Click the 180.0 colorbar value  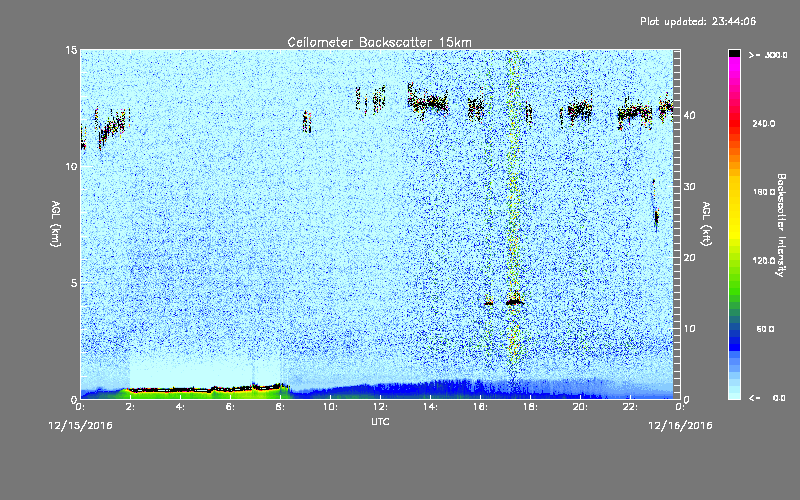pyautogui.click(x=763, y=192)
